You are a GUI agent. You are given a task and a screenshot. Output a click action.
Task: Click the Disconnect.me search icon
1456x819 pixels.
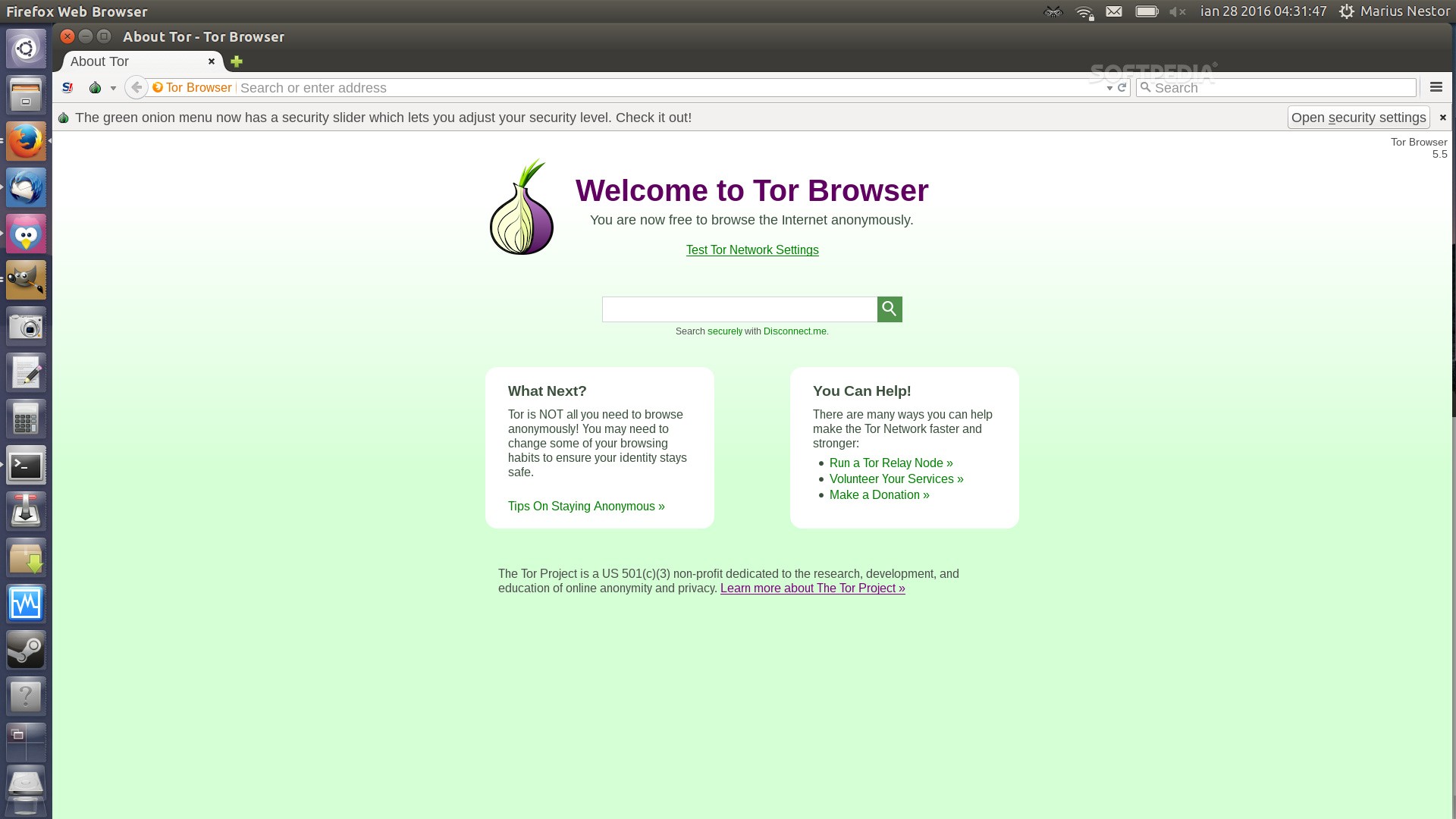pos(888,308)
